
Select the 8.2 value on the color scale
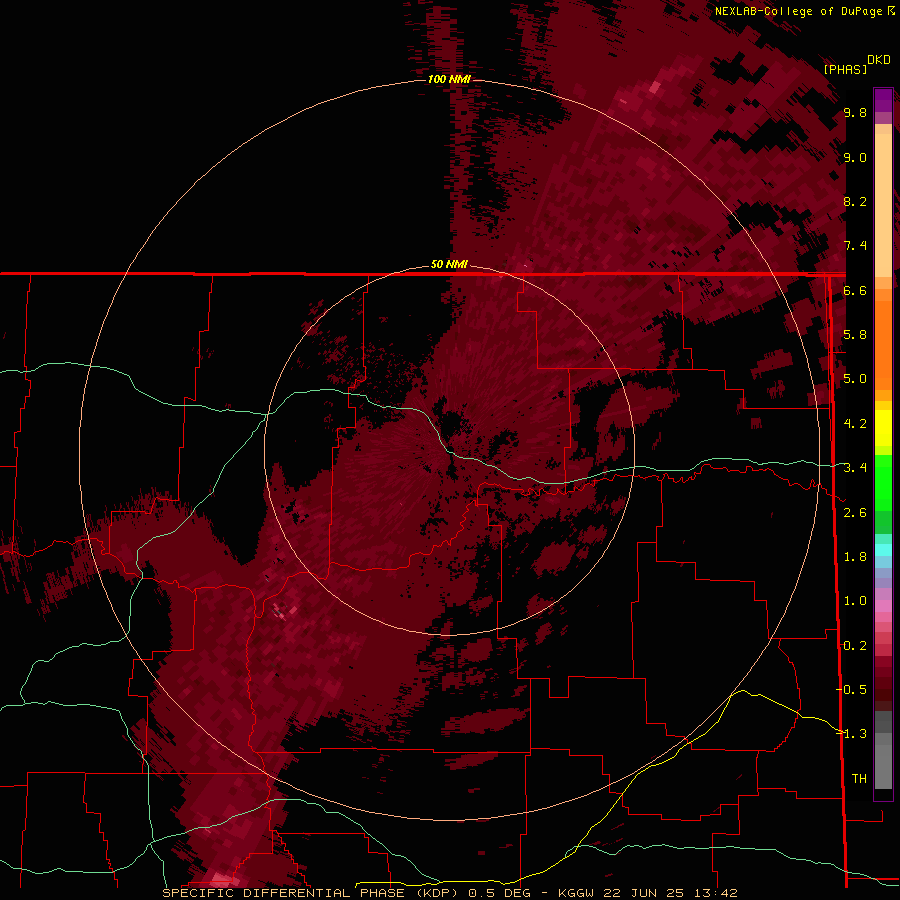(855, 201)
